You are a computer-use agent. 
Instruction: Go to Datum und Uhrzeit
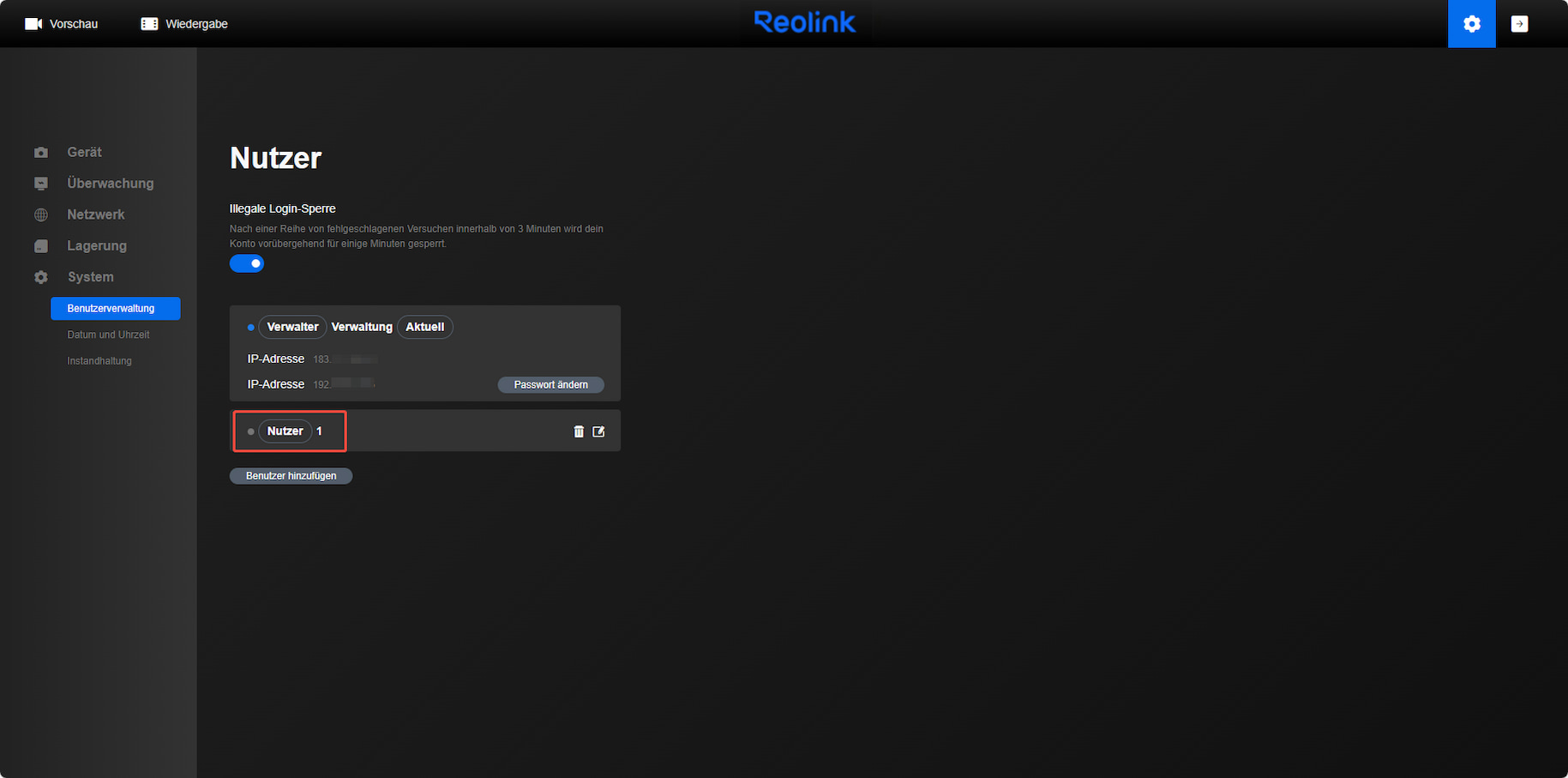pyautogui.click(x=108, y=335)
